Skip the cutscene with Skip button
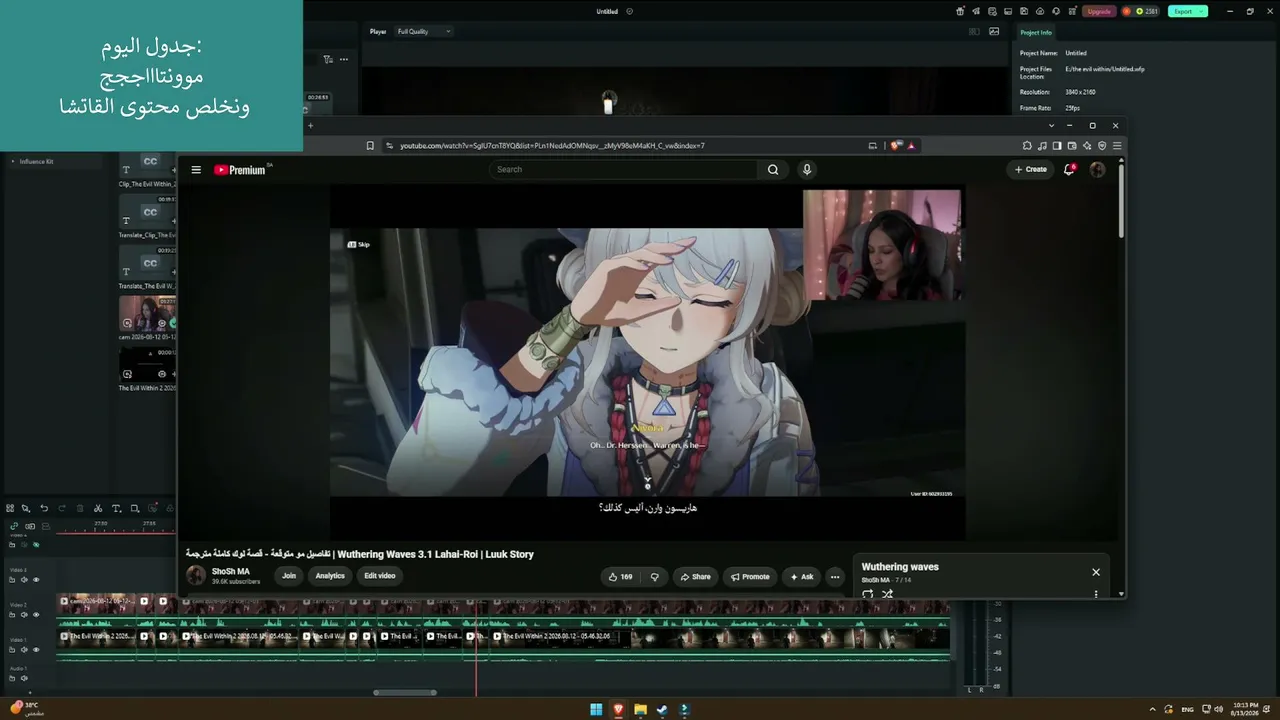The width and height of the screenshot is (1280, 720). (x=358, y=244)
